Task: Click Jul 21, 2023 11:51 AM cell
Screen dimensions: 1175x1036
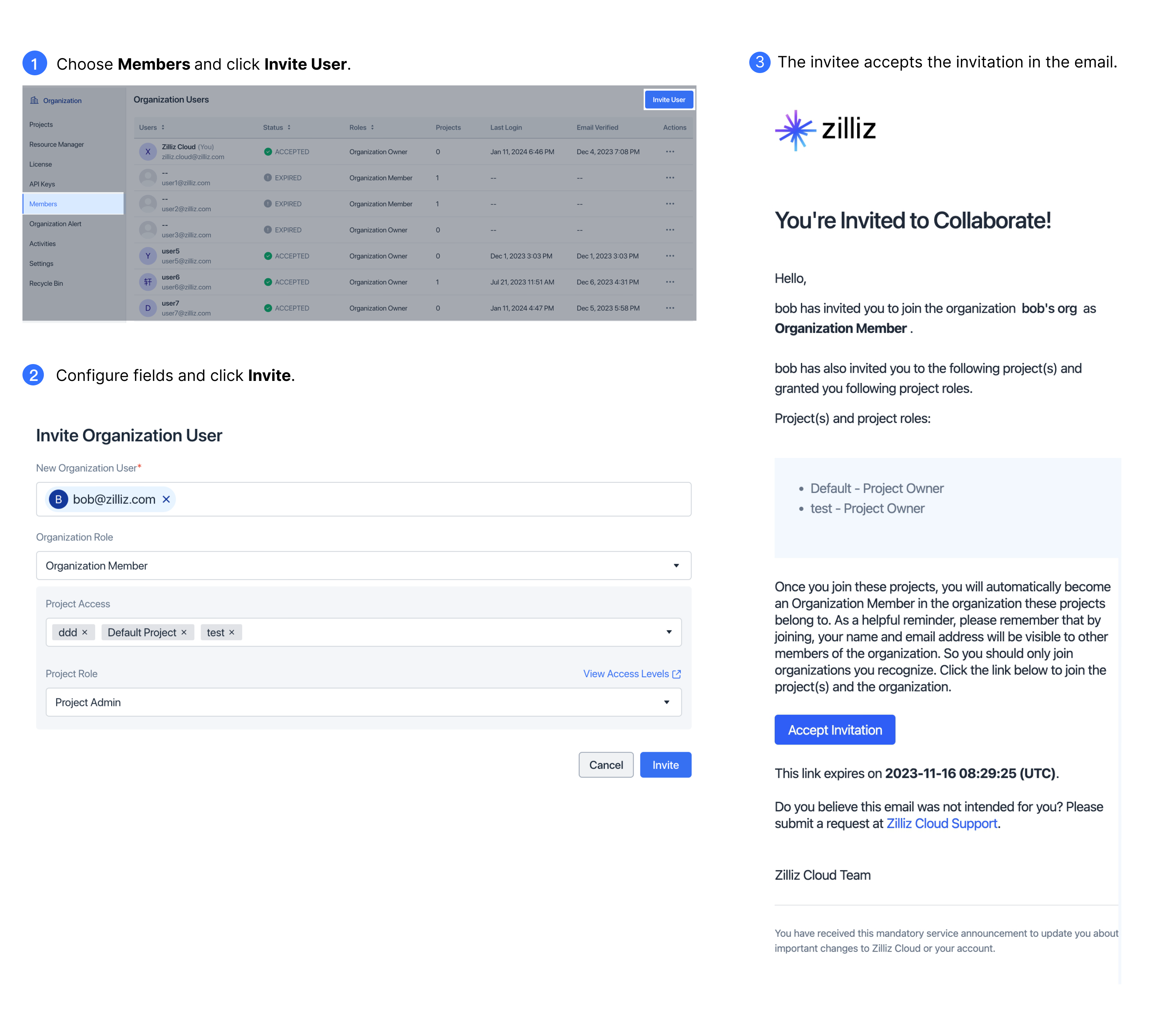Action: 522,282
